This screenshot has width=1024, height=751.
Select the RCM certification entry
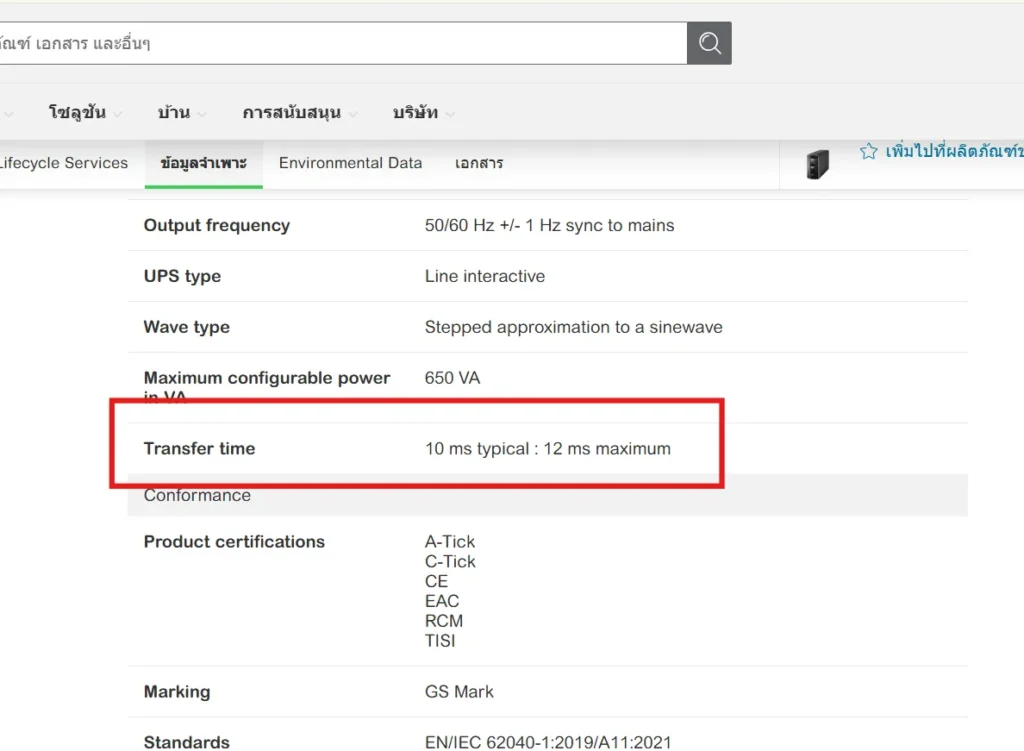(x=443, y=621)
